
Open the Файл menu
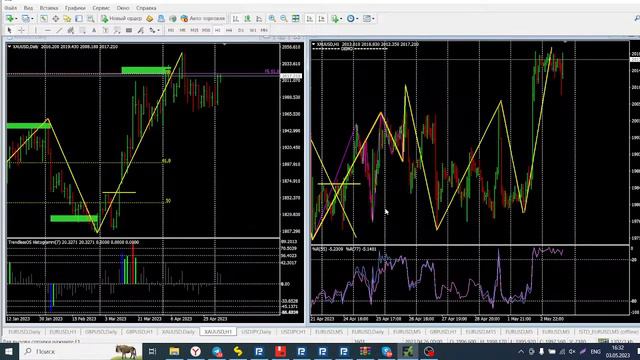11,8
